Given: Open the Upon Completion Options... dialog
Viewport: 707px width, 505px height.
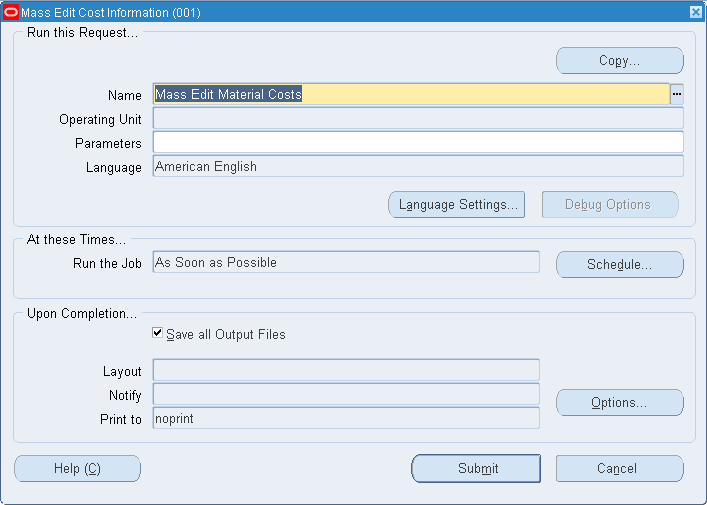Looking at the screenshot, I should click(620, 403).
